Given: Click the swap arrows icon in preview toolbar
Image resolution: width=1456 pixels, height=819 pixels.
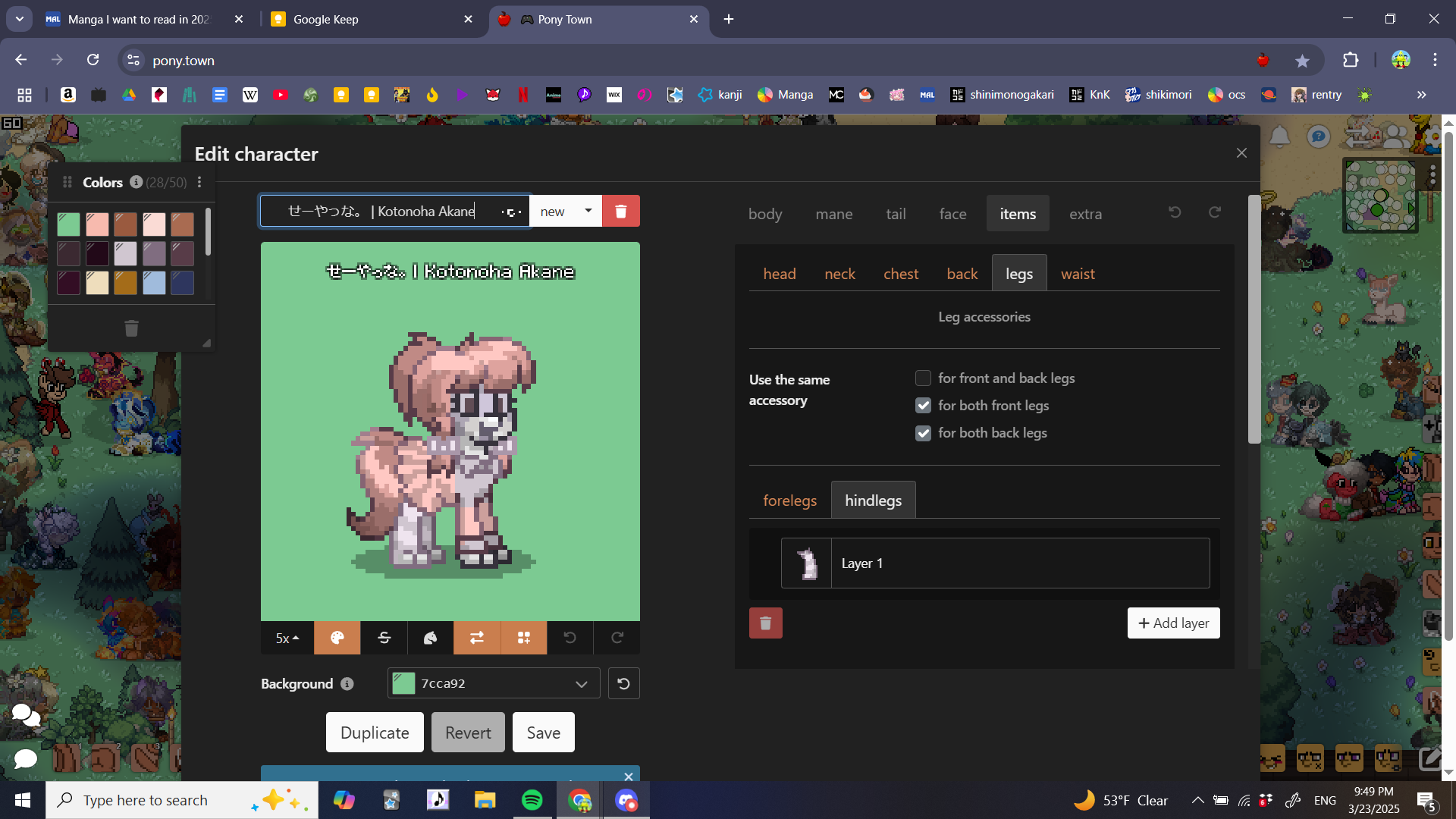Looking at the screenshot, I should pos(477,638).
